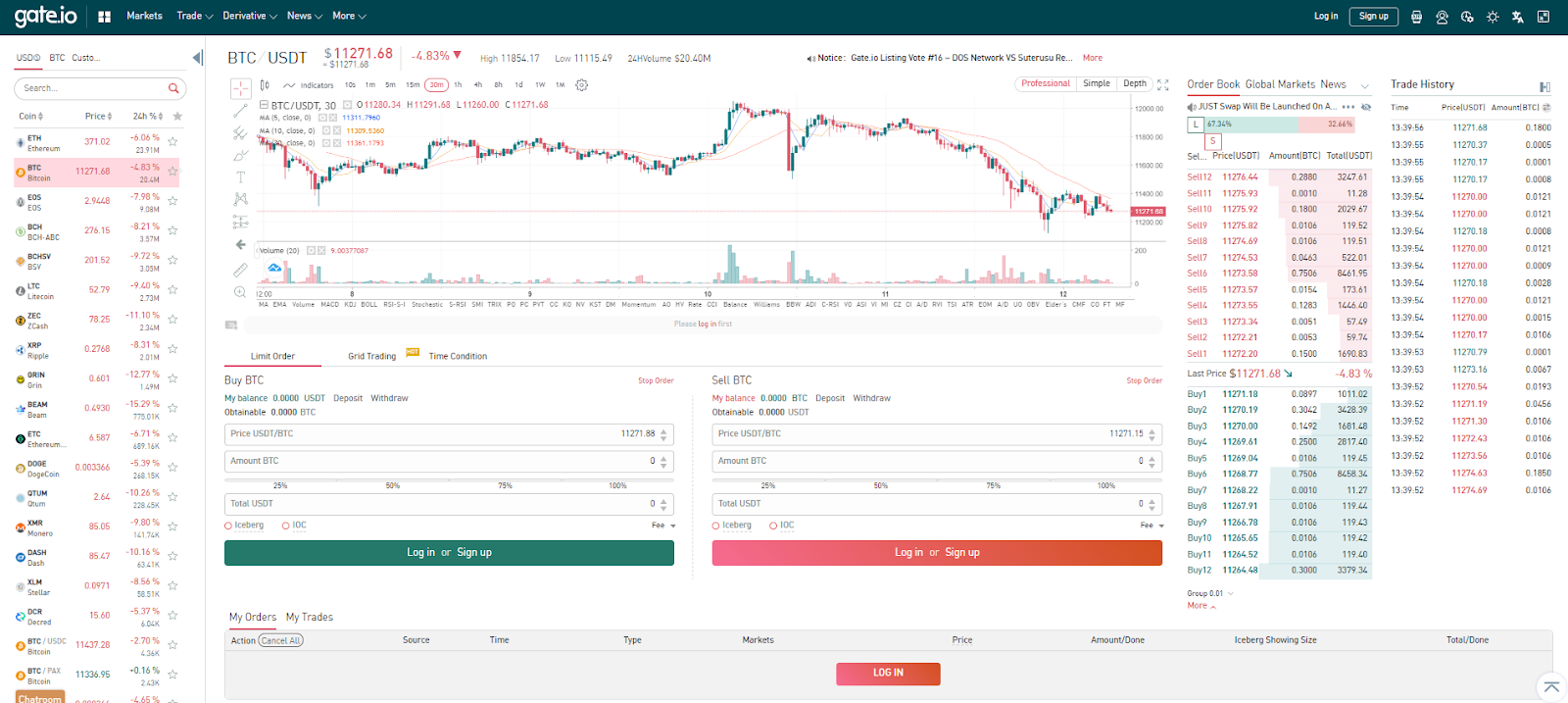This screenshot has height=703, width=1568.
Task: Open the Group 0.01 depth dropdown
Action: click(1210, 593)
